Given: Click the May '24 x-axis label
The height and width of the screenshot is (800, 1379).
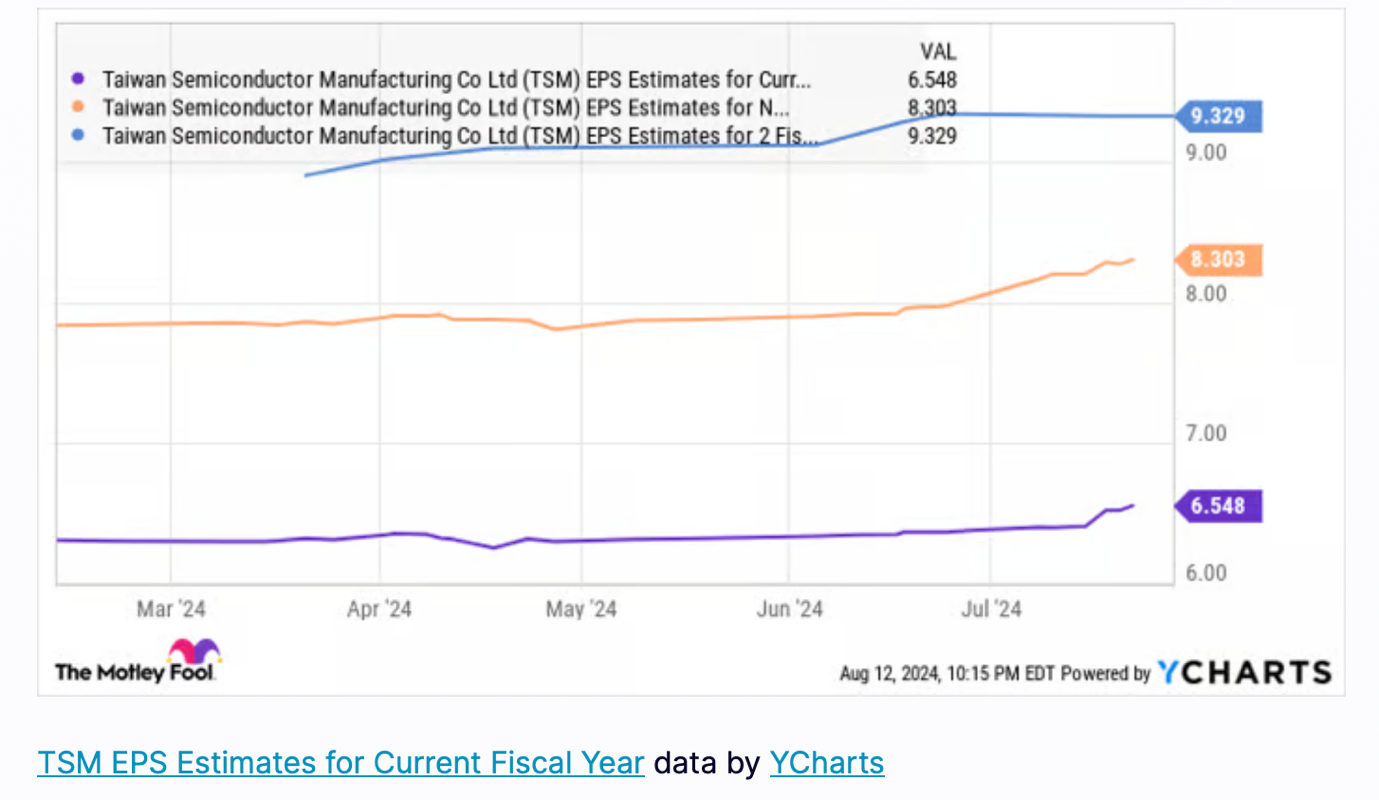Looking at the screenshot, I should [x=581, y=609].
